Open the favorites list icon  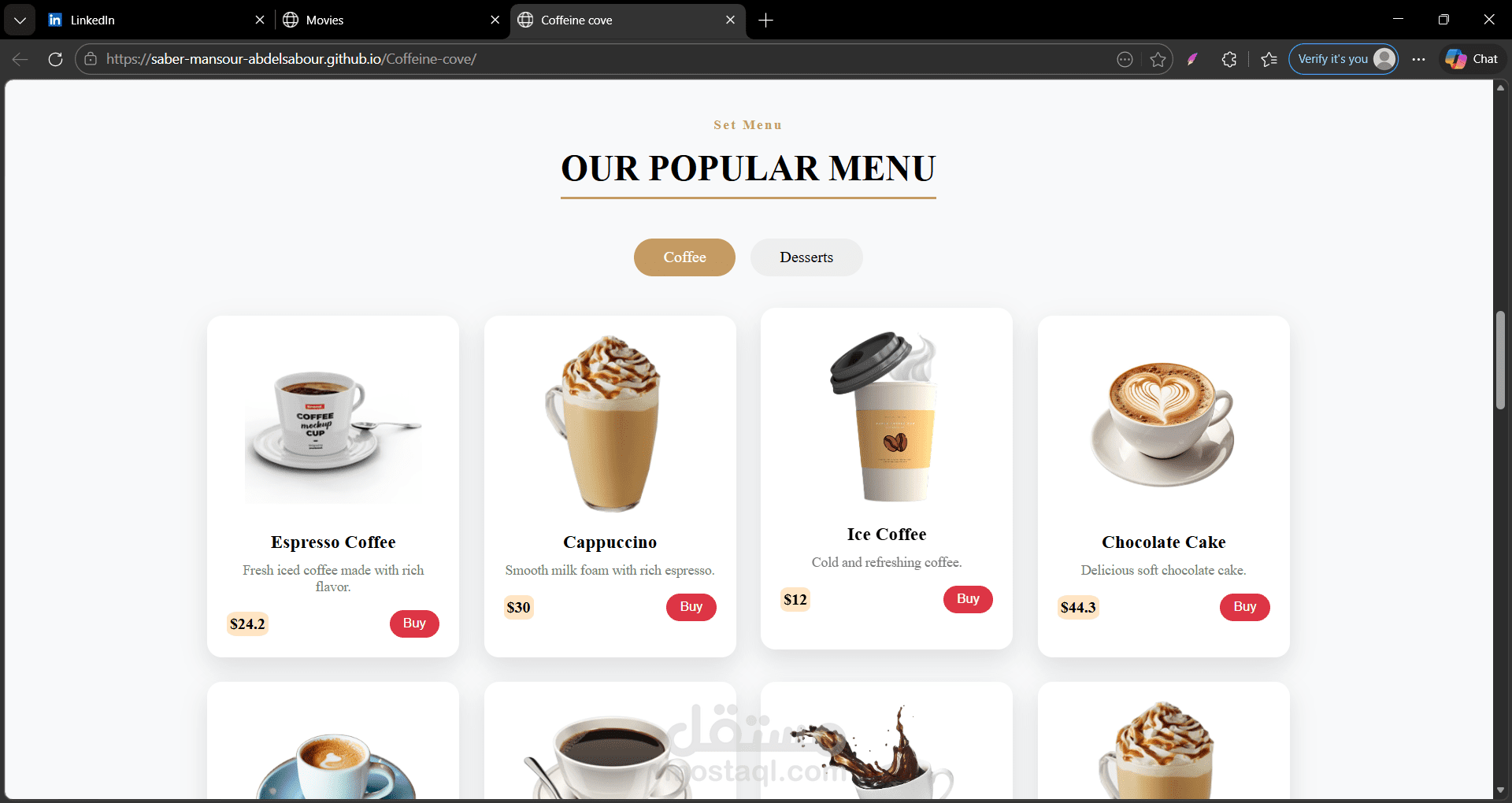point(1269,59)
